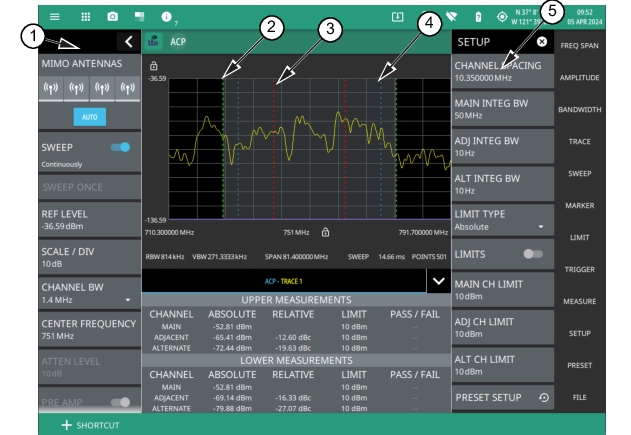Screen dimensions: 631x435
Task: Toggle the PRE AMP switch
Action: [122, 403]
